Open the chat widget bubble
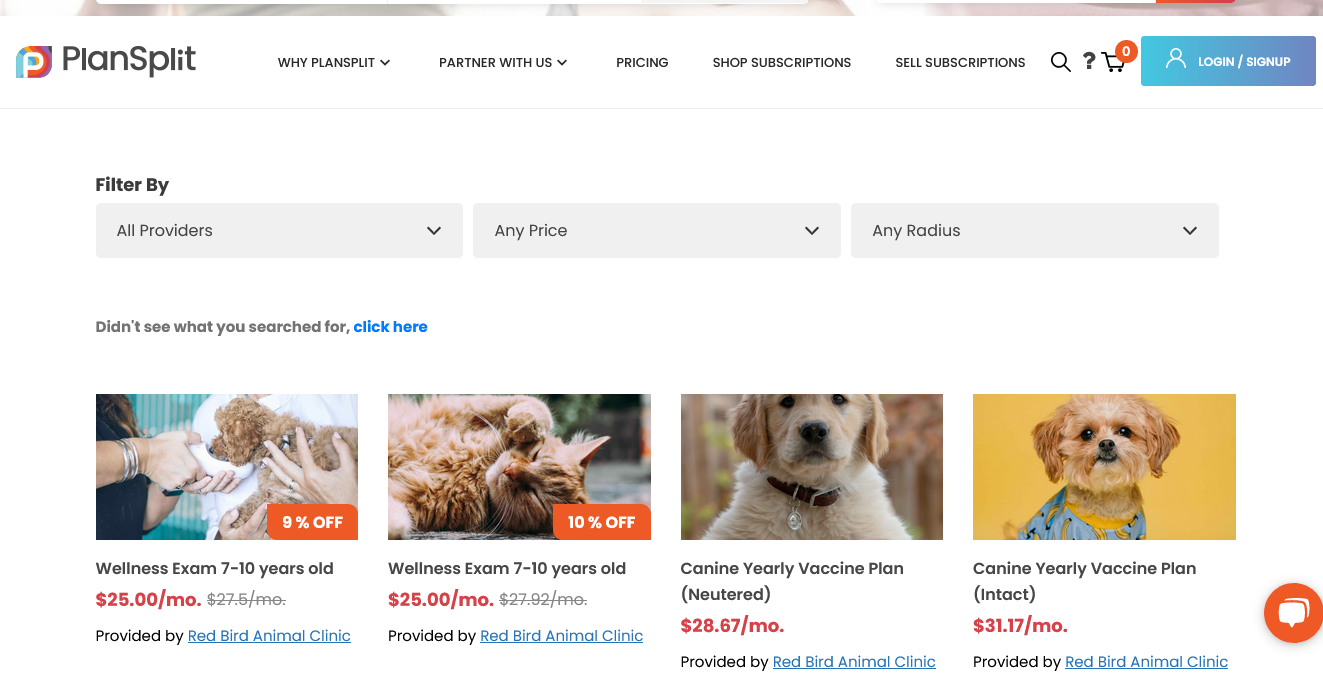Viewport: 1323px width, 689px height. [x=1293, y=613]
